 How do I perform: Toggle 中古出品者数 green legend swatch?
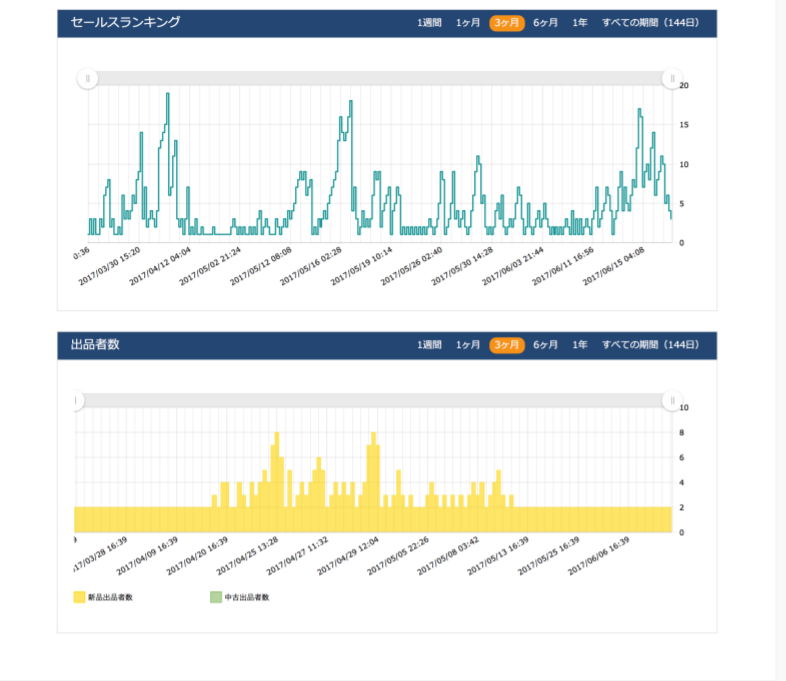pyautogui.click(x=215, y=597)
